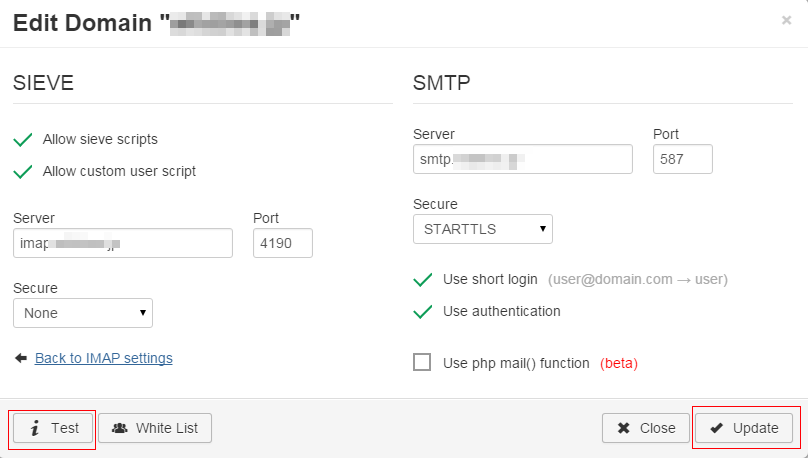Click the X icon on Close button
The height and width of the screenshot is (458, 808).
tap(624, 428)
